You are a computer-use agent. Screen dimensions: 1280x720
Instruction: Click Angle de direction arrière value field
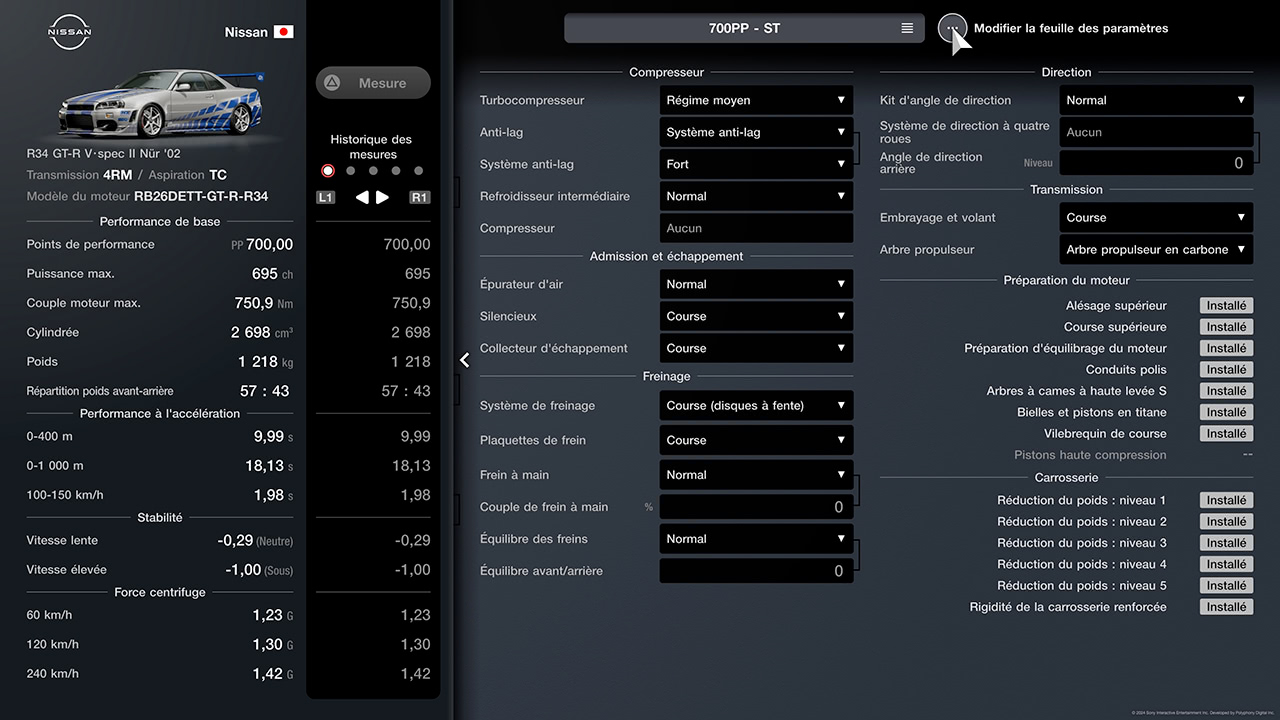click(1156, 163)
